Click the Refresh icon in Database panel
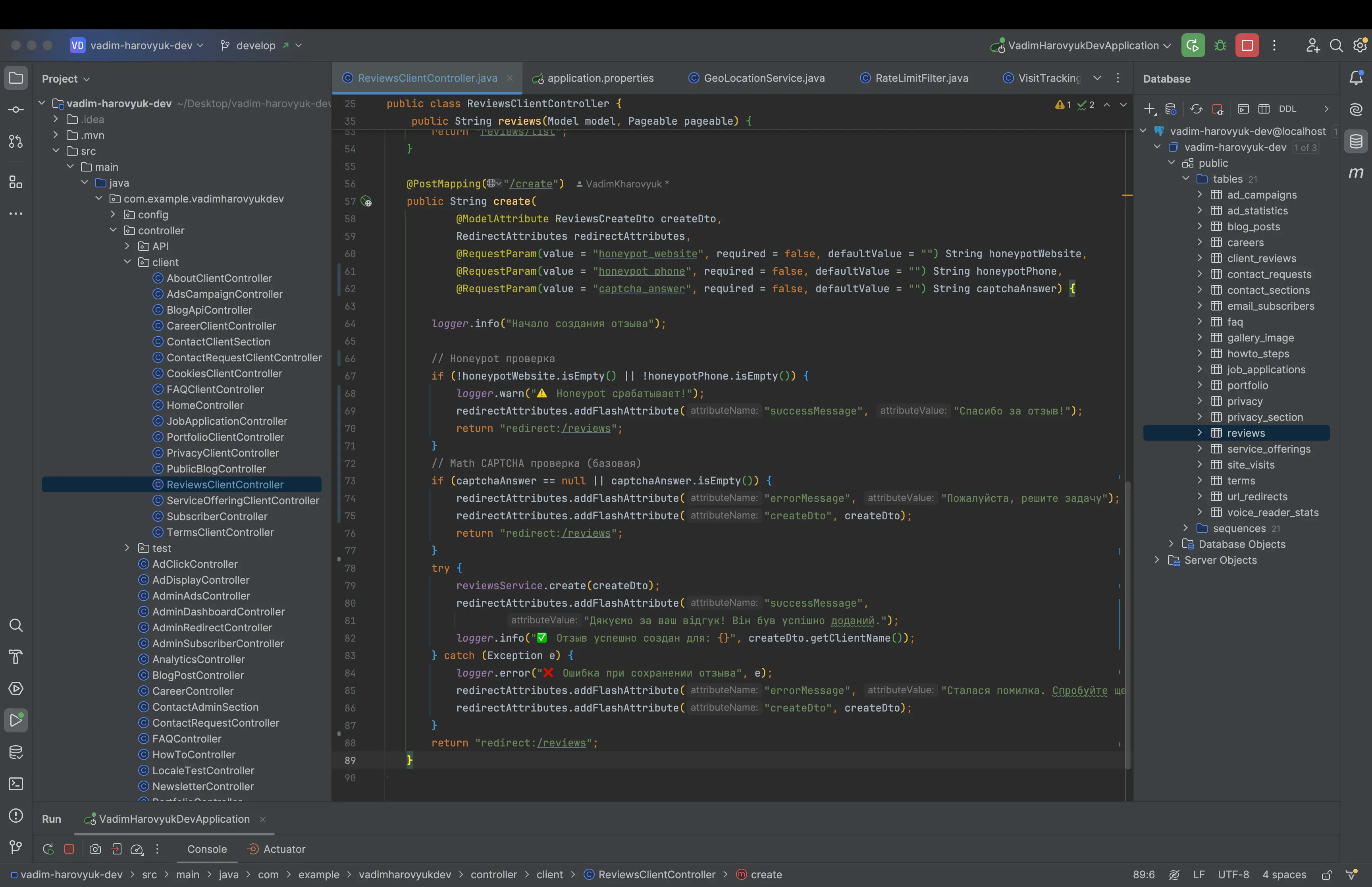Screen dimensions: 1372x887 [x=1197, y=109]
